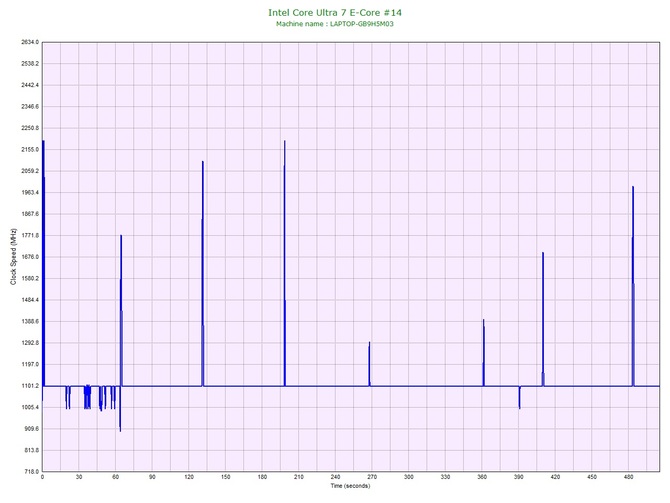Click the 30 seconds x-axis tick label
Viewport: 670px width, 503px height.
pyautogui.click(x=79, y=477)
